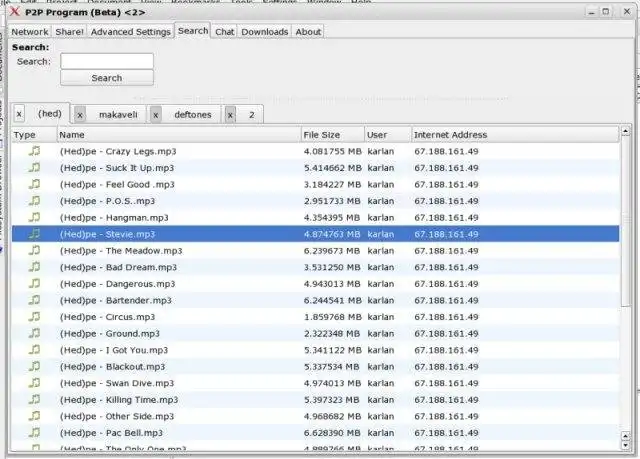This screenshot has width=640, height=459.
Task: Click music icon for Suck It Up.mp3
Action: coord(34,168)
